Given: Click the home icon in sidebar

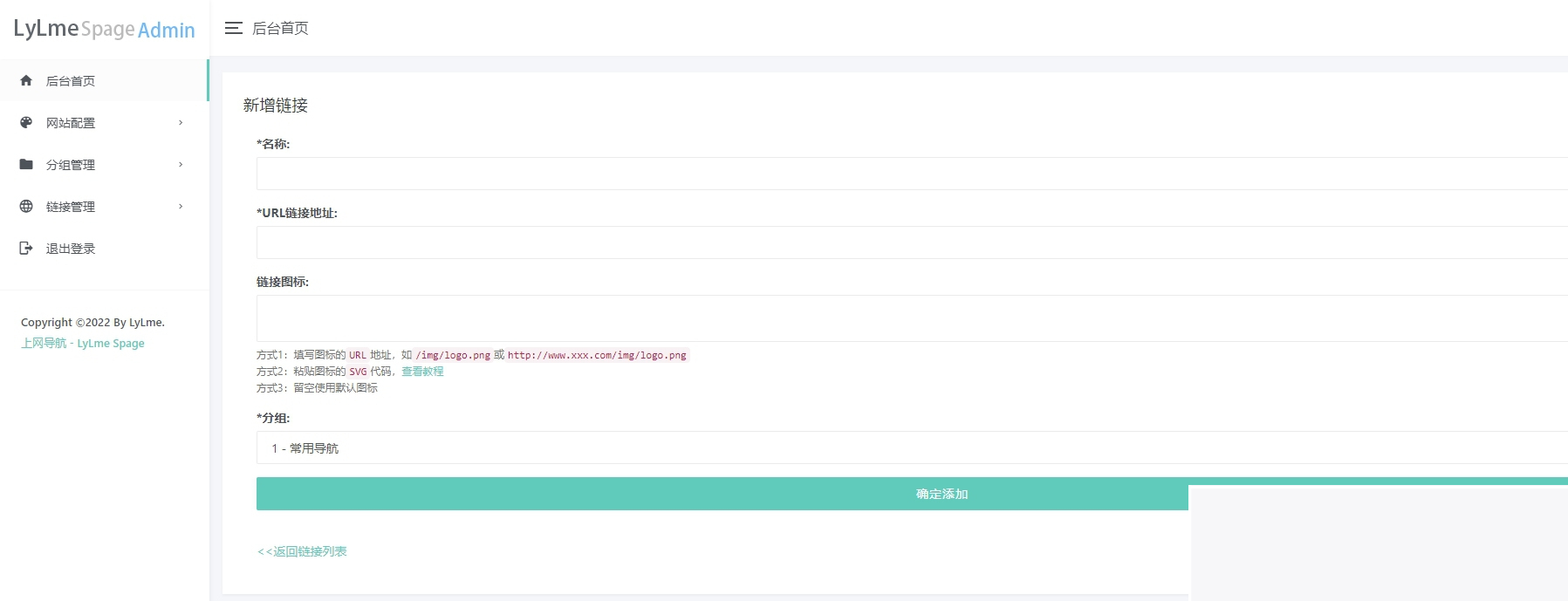Looking at the screenshot, I should click(26, 81).
